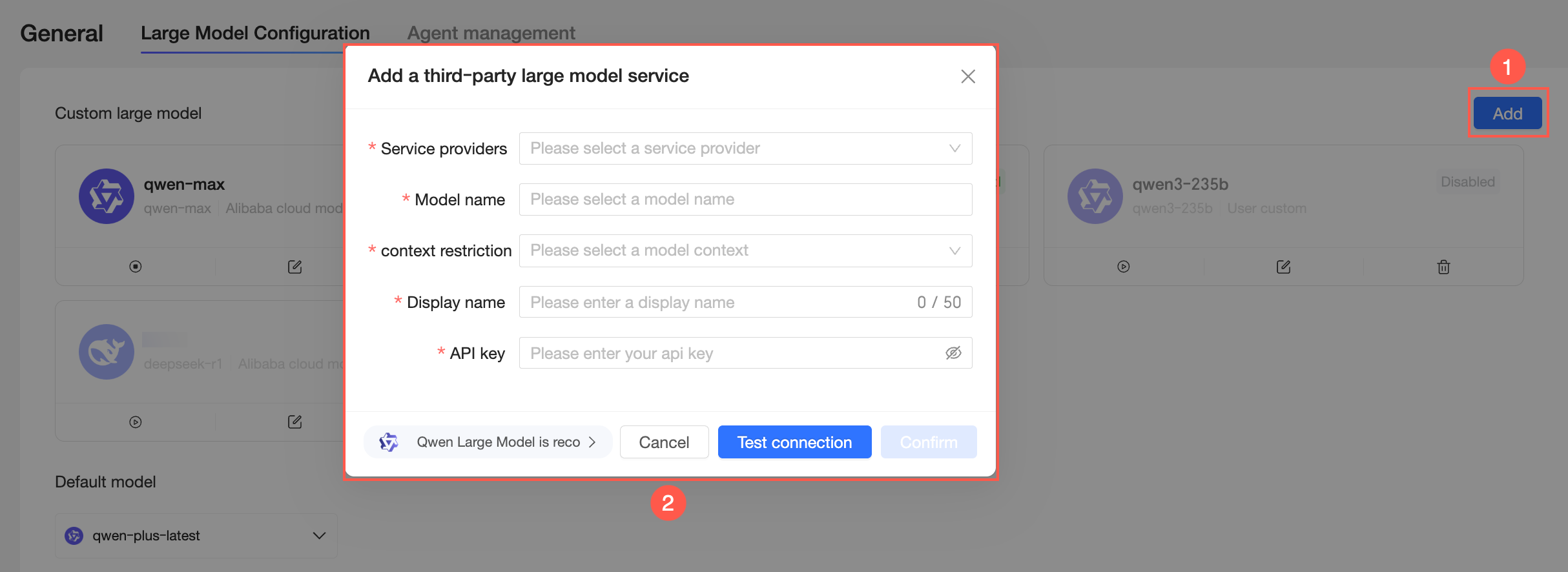Click the edit icon on qwen-max card
Image resolution: width=1568 pixels, height=572 pixels.
[x=294, y=267]
